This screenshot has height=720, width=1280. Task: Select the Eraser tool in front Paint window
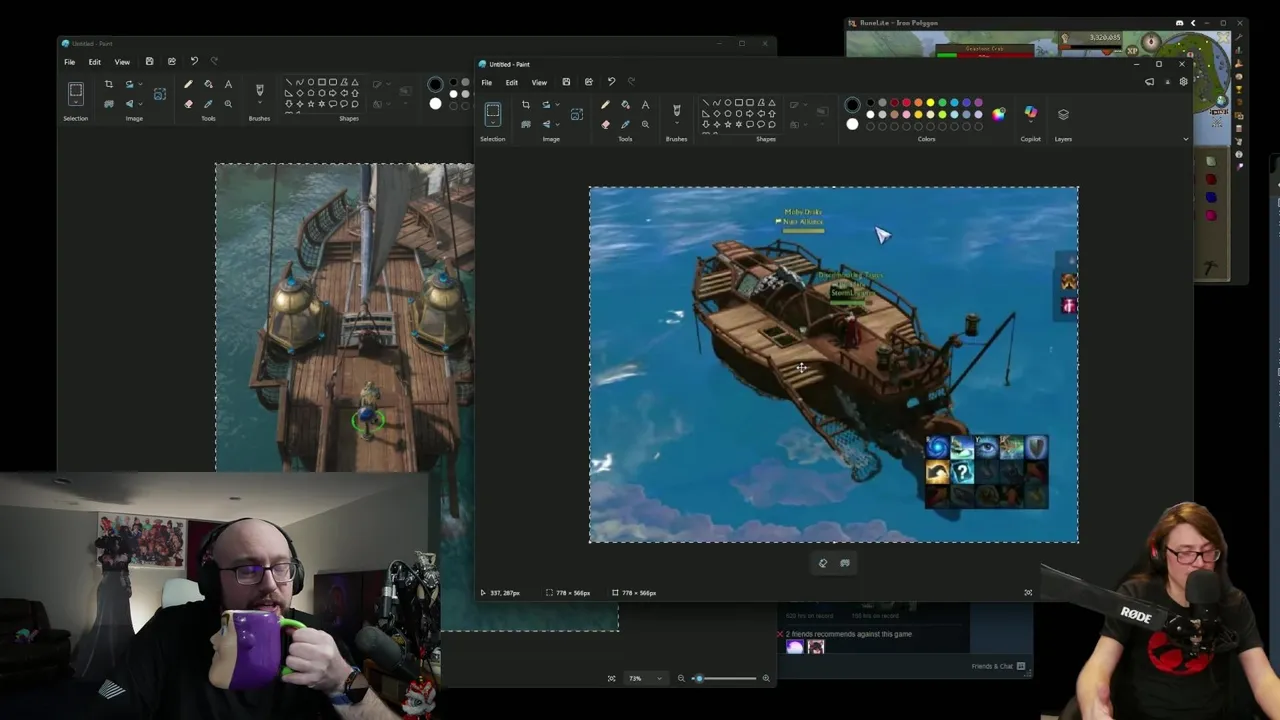(x=605, y=124)
